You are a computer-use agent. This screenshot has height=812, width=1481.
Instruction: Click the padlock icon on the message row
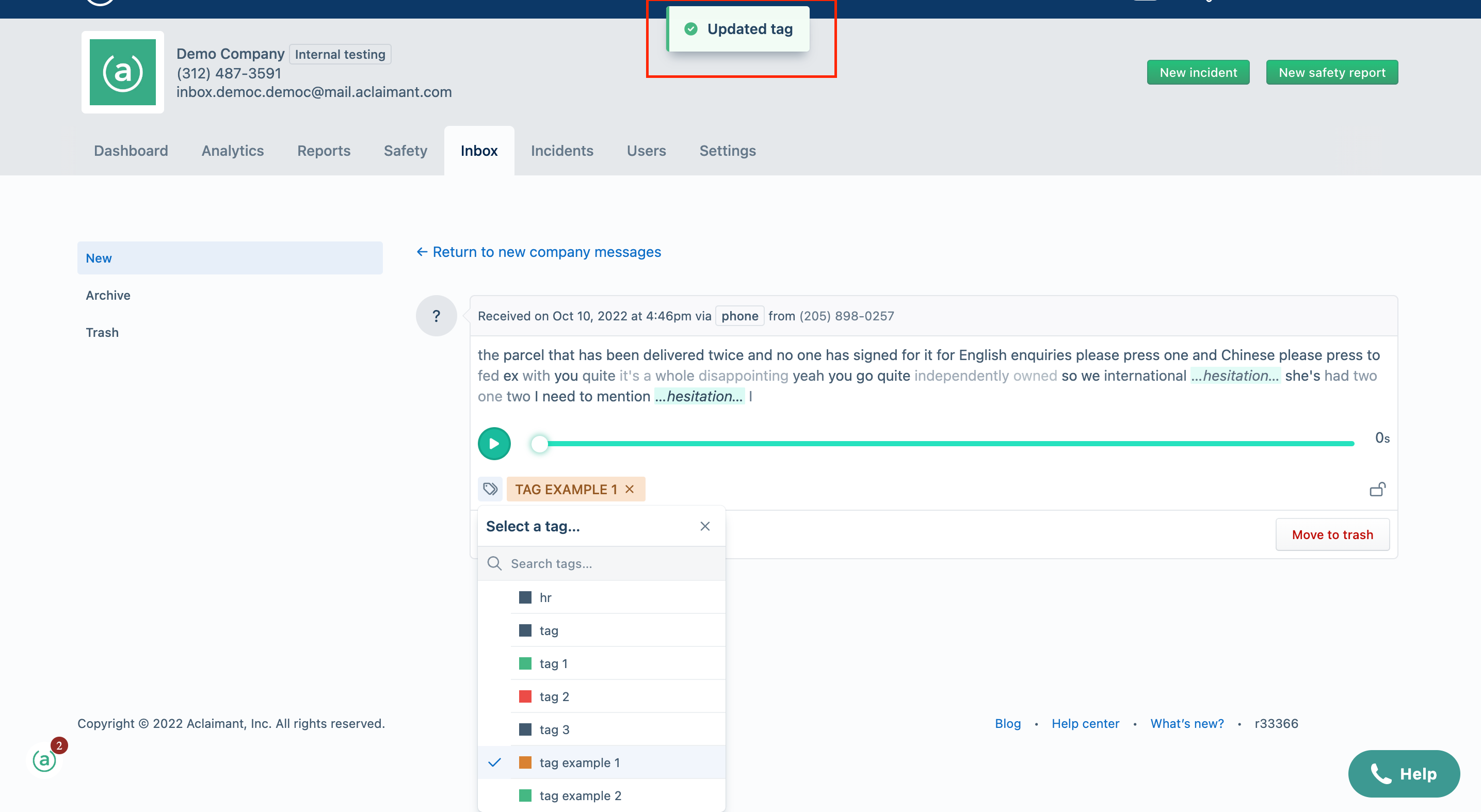click(1378, 489)
